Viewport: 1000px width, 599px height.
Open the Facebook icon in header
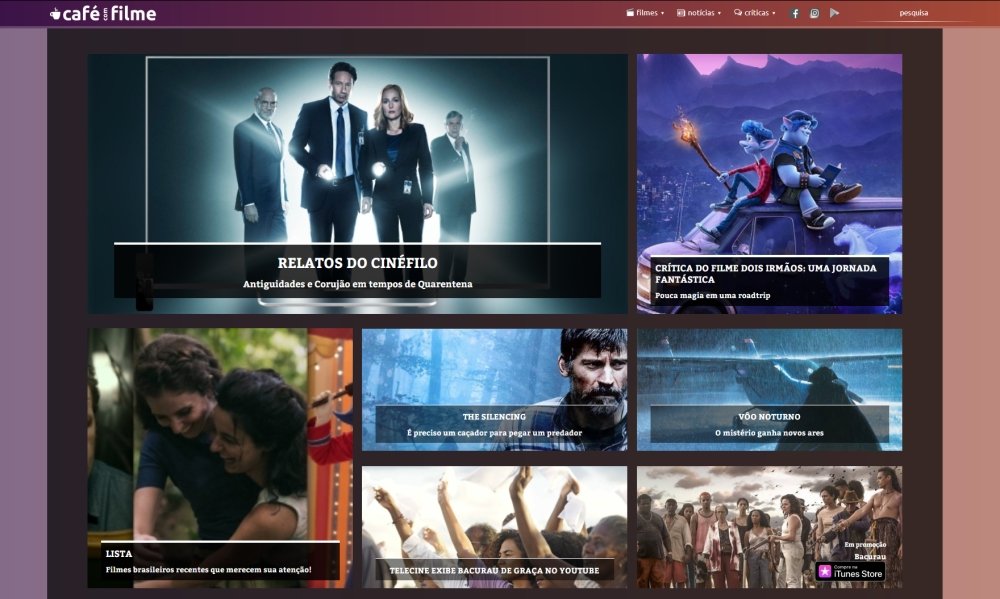(795, 13)
